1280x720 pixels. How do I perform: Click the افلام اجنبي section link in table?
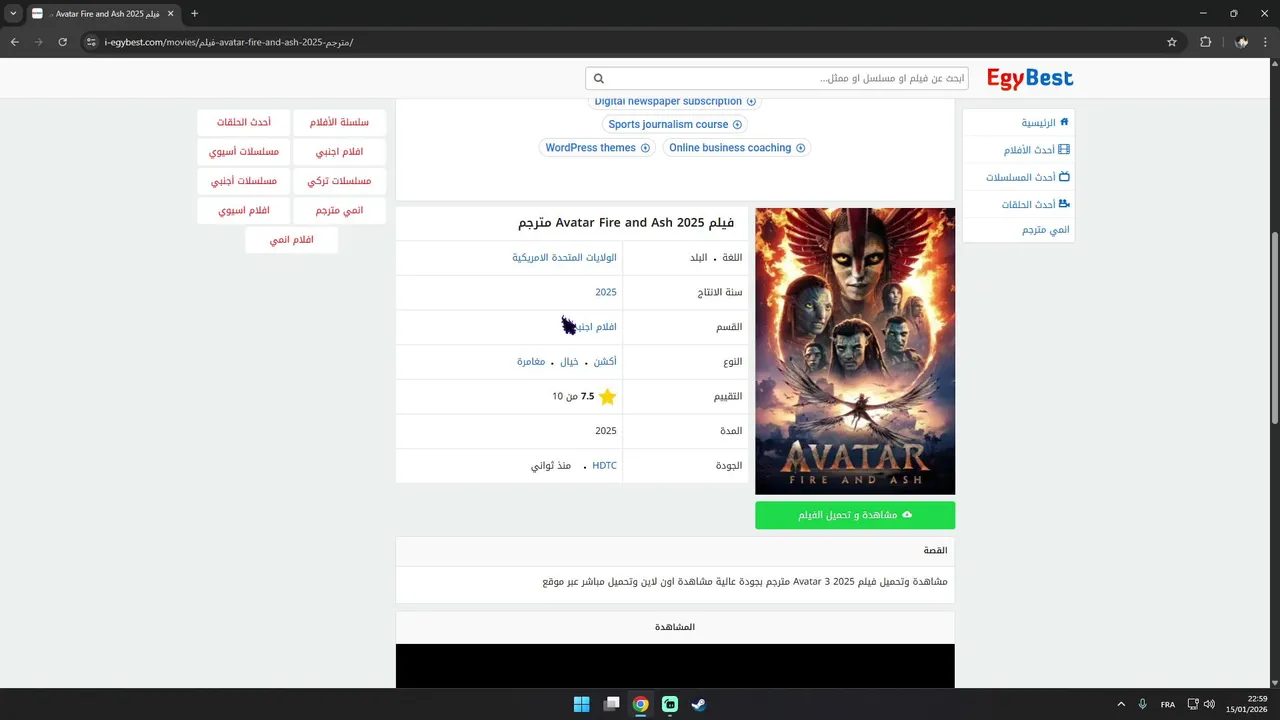click(597, 327)
